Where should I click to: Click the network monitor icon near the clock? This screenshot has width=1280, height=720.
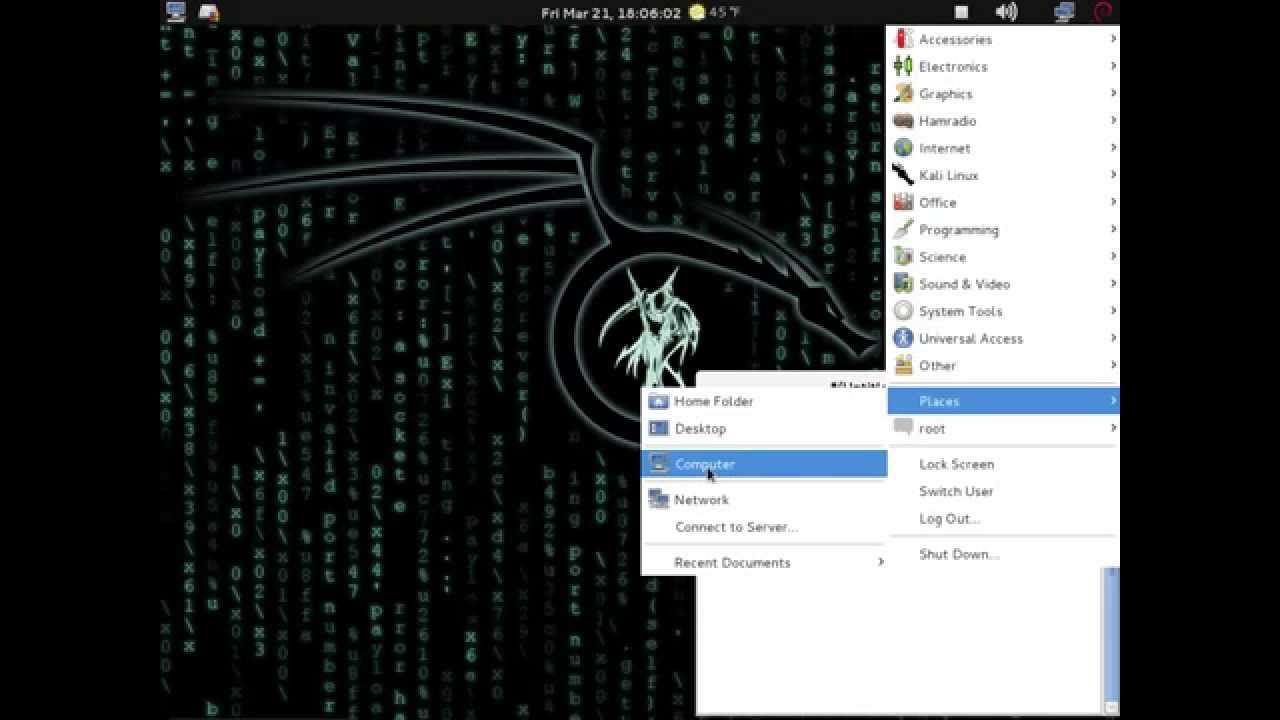(x=1062, y=12)
